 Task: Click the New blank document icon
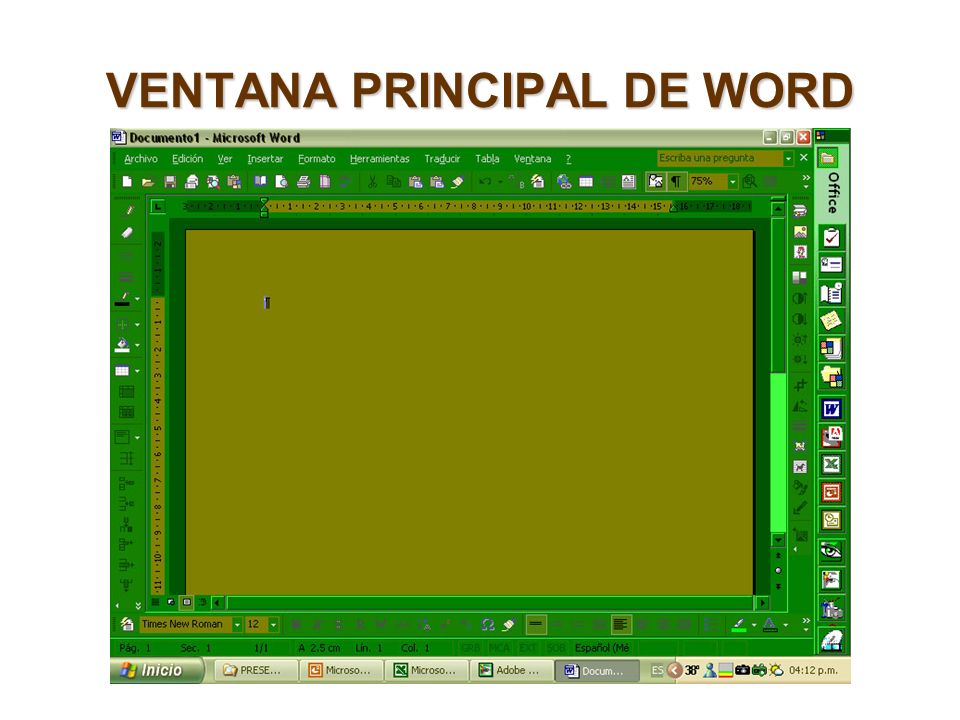pos(127,181)
